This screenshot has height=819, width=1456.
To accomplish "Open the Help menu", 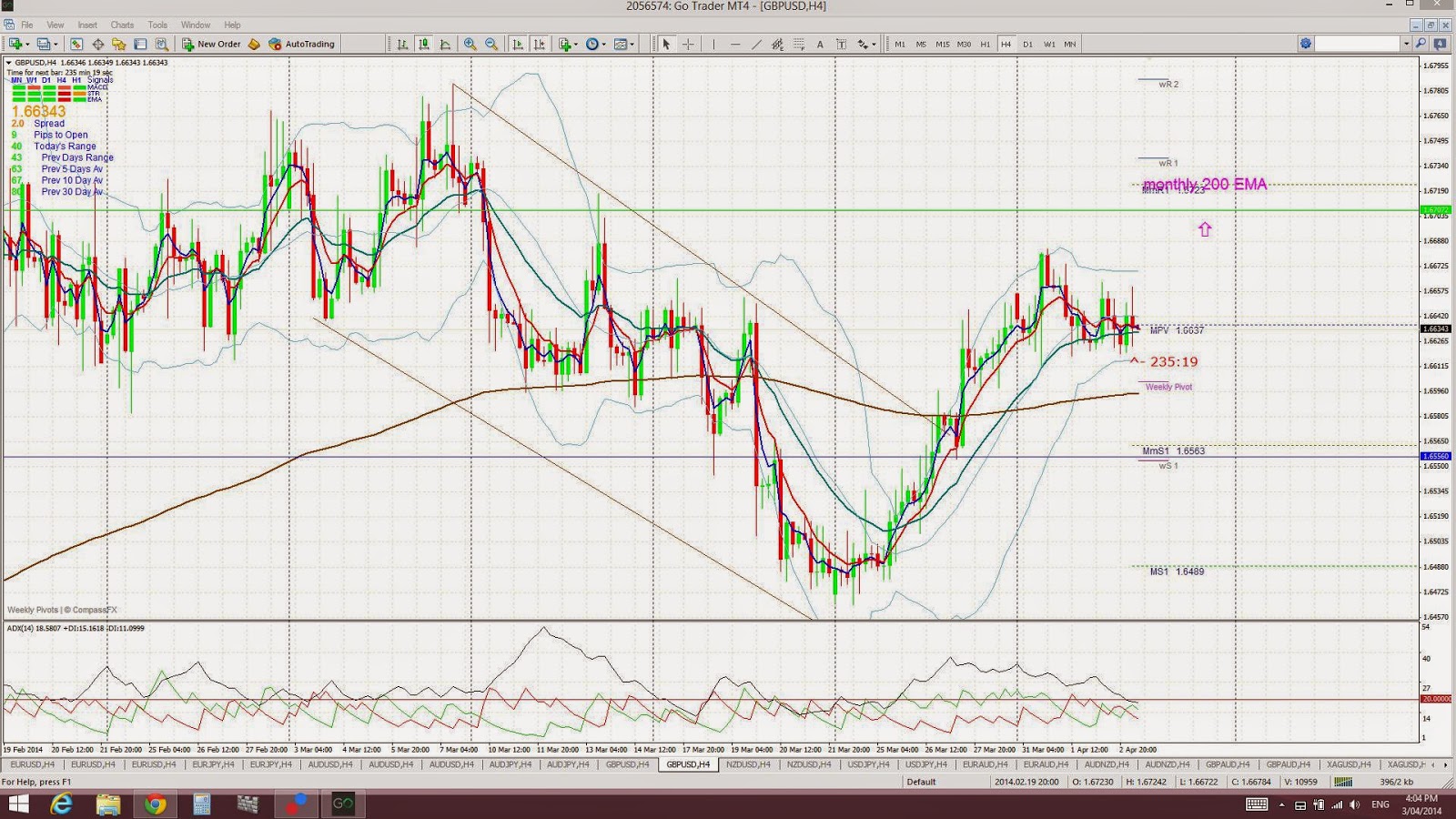I will tap(232, 25).
